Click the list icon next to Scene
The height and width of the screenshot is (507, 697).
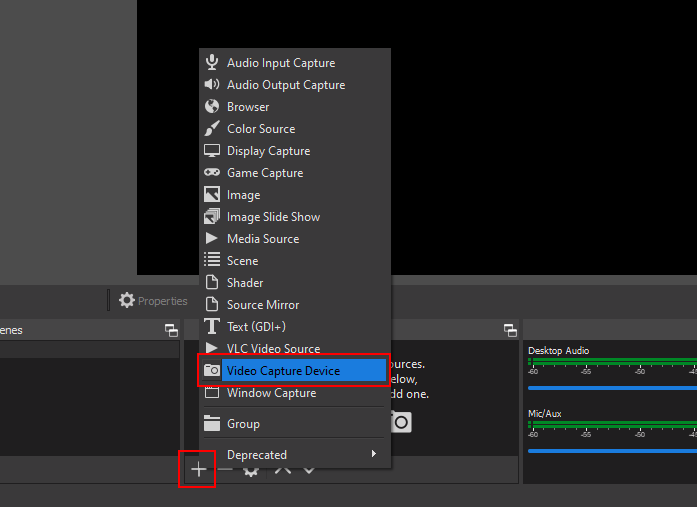click(x=212, y=260)
